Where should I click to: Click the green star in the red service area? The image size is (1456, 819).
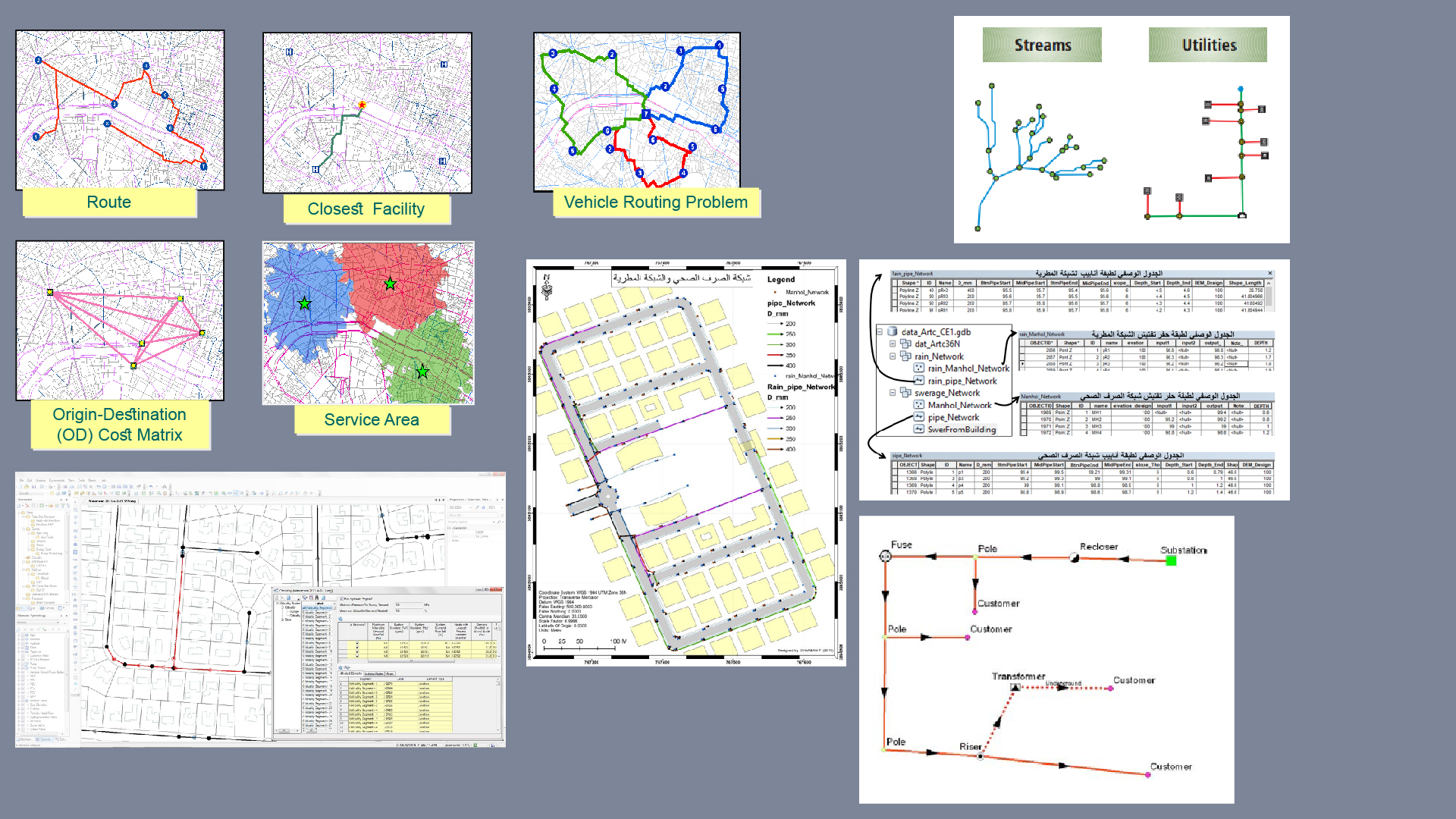pyautogui.click(x=390, y=284)
